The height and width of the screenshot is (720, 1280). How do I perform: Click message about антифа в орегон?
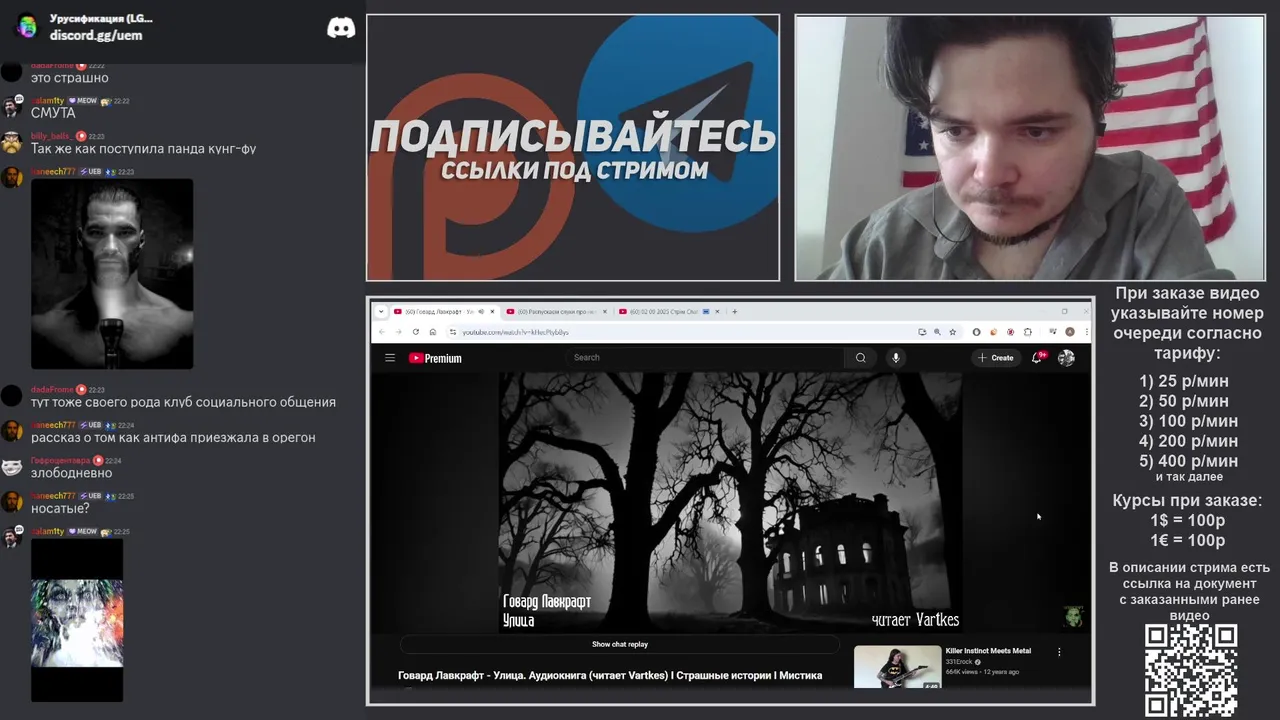tap(173, 437)
